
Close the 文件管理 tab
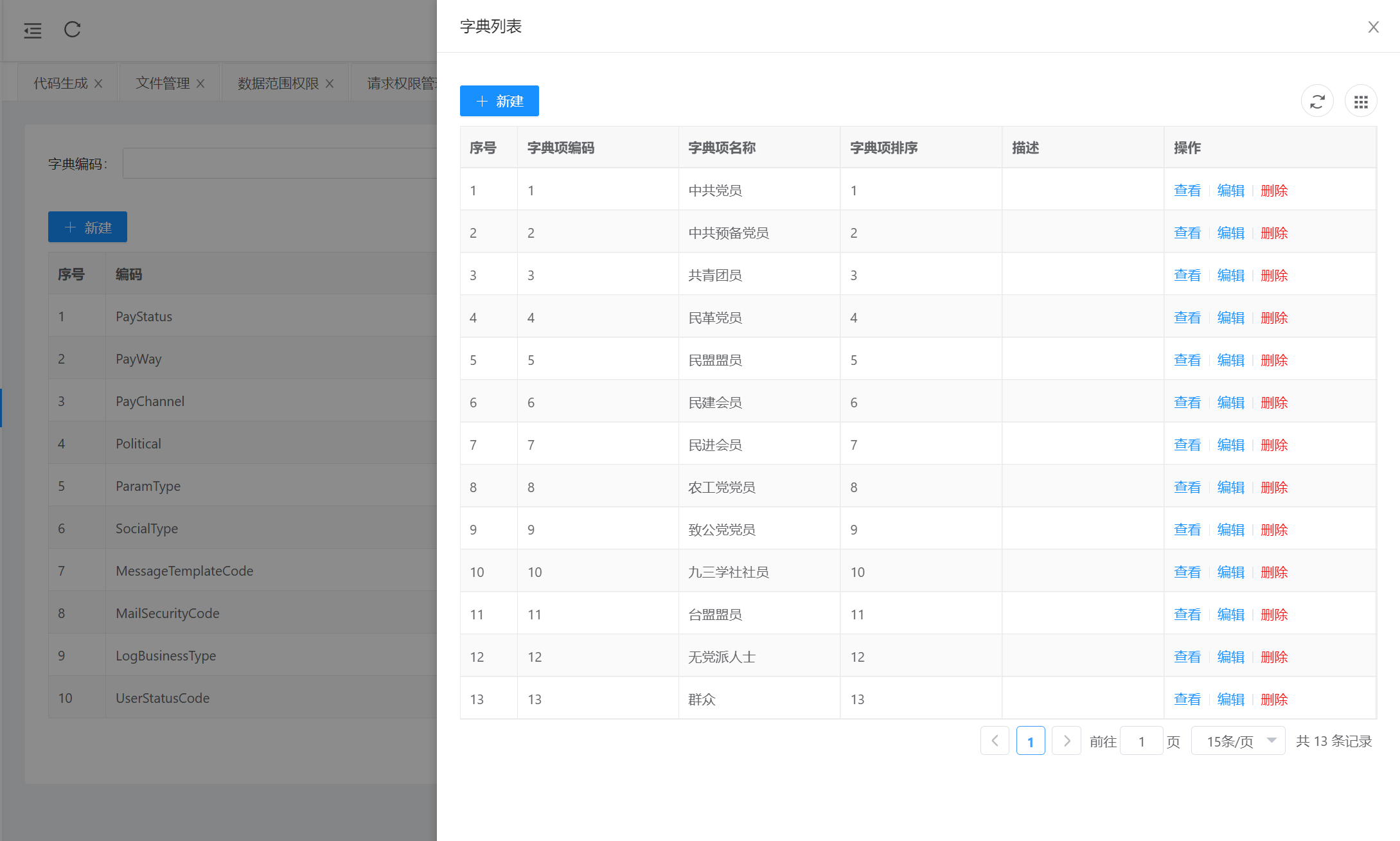(200, 83)
